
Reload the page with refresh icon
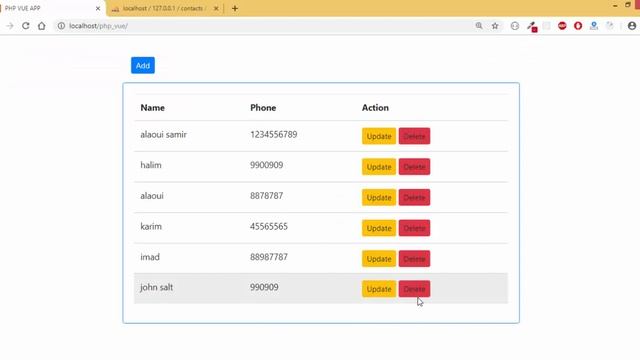pyautogui.click(x=26, y=26)
